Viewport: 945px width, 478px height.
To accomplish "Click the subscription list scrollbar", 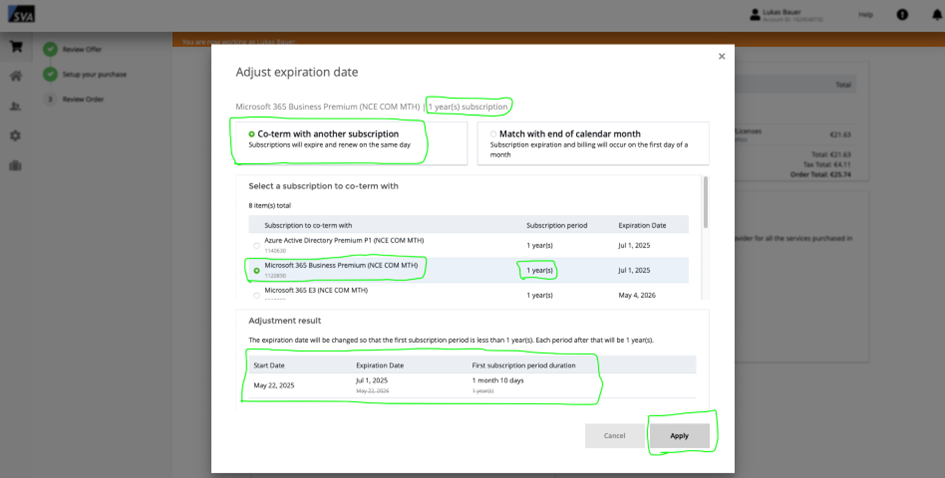I will (706, 203).
